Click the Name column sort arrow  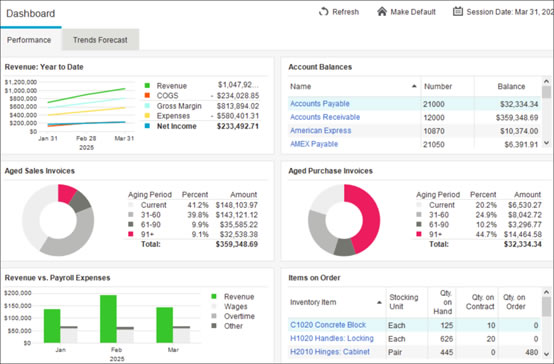tap(414, 86)
